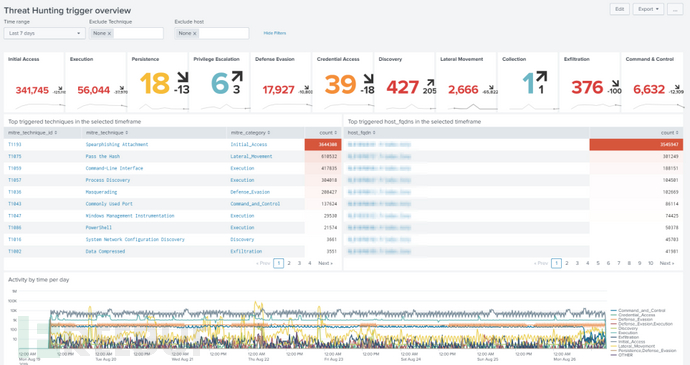Click Privilege Escalation upward trend arrow icon
690x365 pixels.
(x=237, y=76)
